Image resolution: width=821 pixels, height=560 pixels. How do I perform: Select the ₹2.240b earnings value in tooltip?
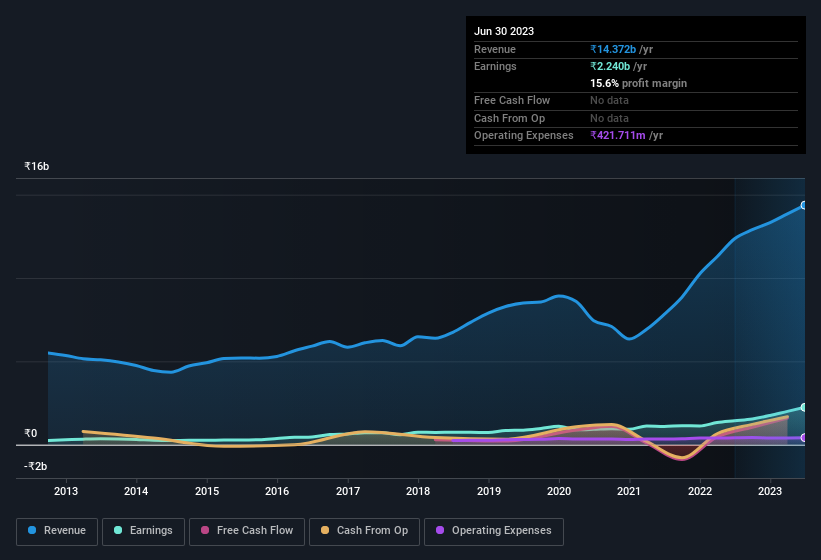[x=610, y=66]
